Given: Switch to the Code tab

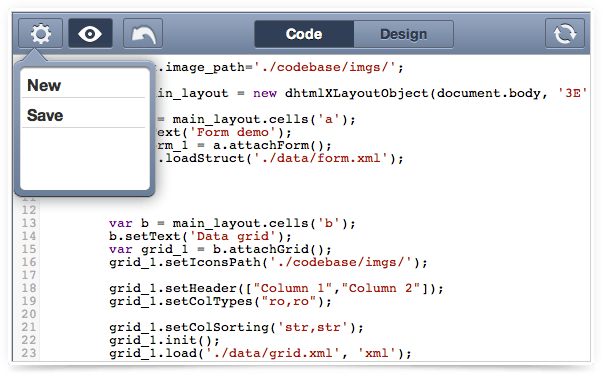Looking at the screenshot, I should [304, 34].
